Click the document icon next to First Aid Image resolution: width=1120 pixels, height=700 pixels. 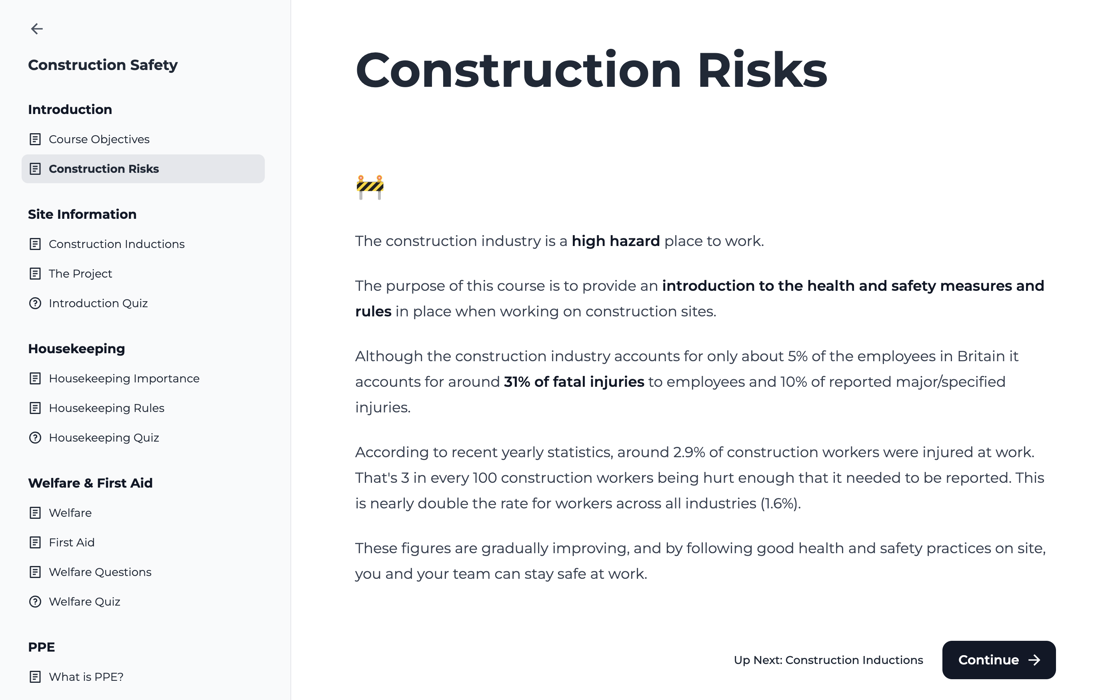[36, 542]
